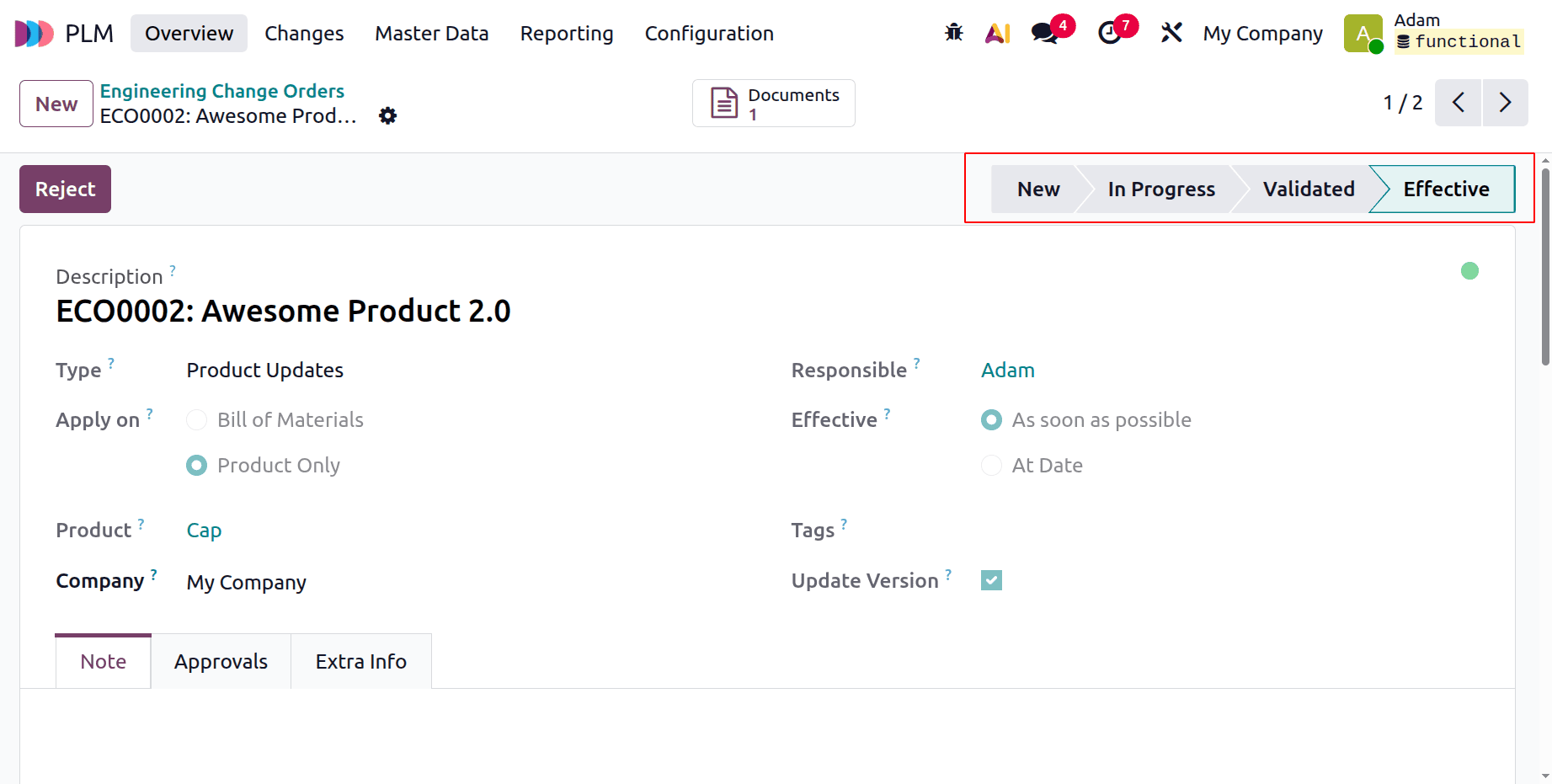Click help tooltip next to Description
The image size is (1552, 784).
(x=173, y=270)
